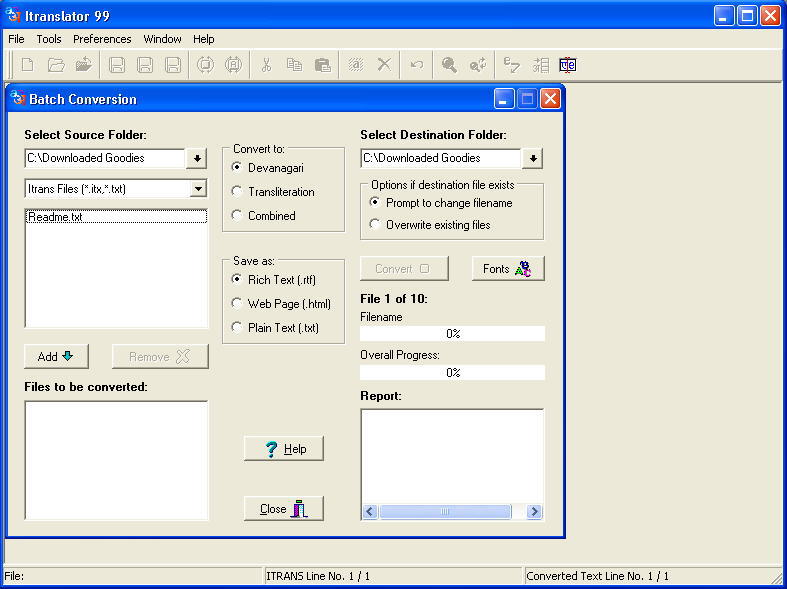
Task: Open the File menu
Action: point(16,39)
